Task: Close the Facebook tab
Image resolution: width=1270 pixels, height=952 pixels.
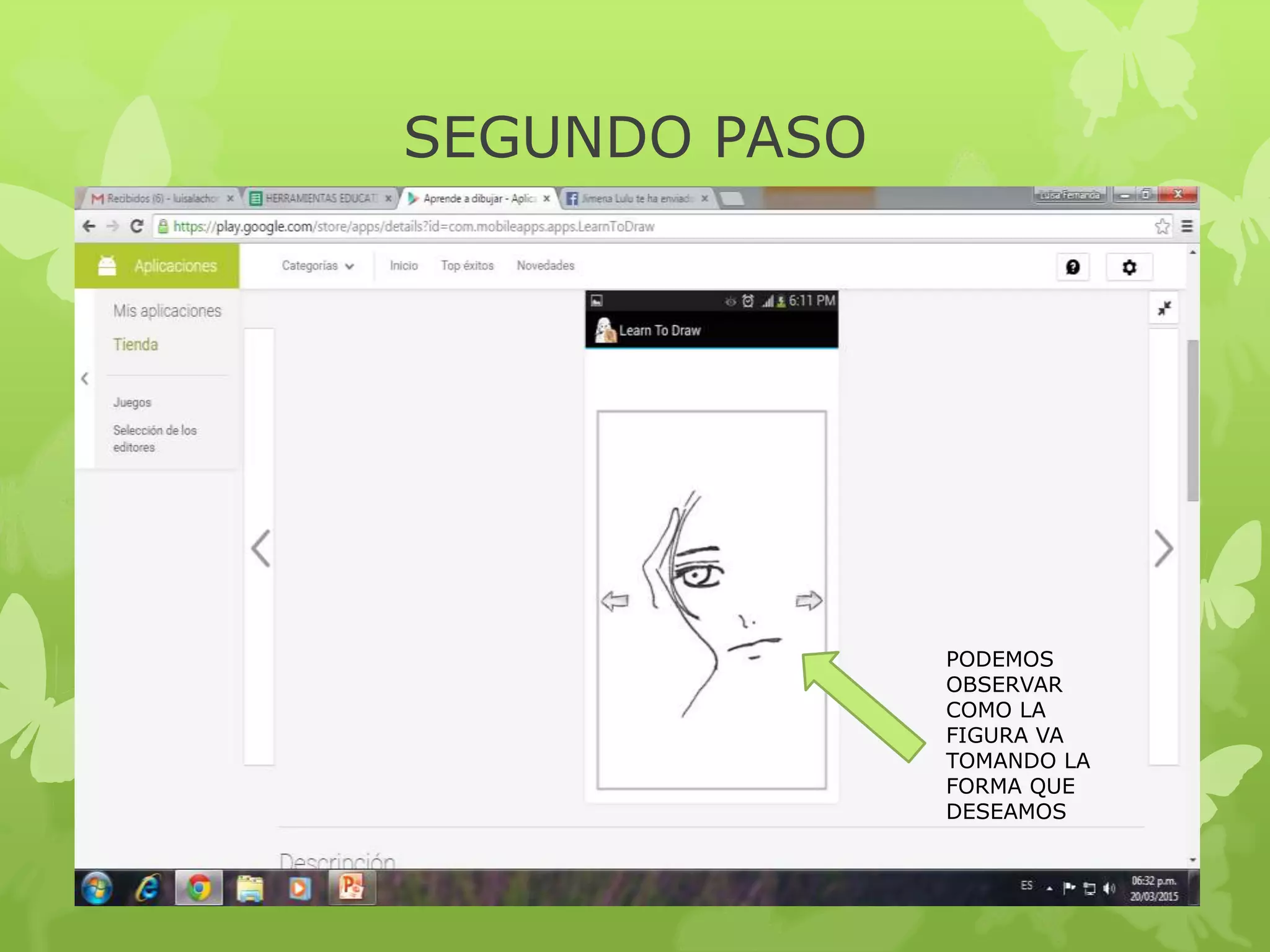Action: 704,198
